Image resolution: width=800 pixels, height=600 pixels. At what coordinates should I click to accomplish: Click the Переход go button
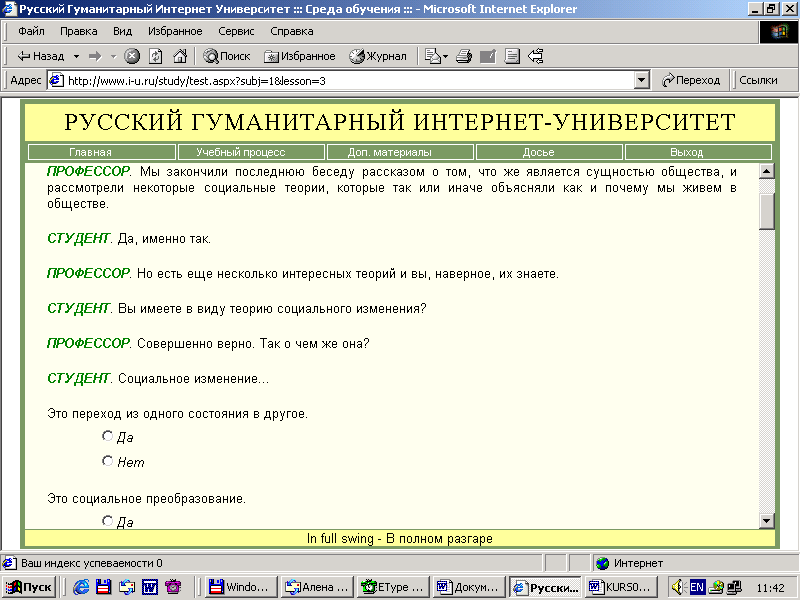[x=690, y=81]
